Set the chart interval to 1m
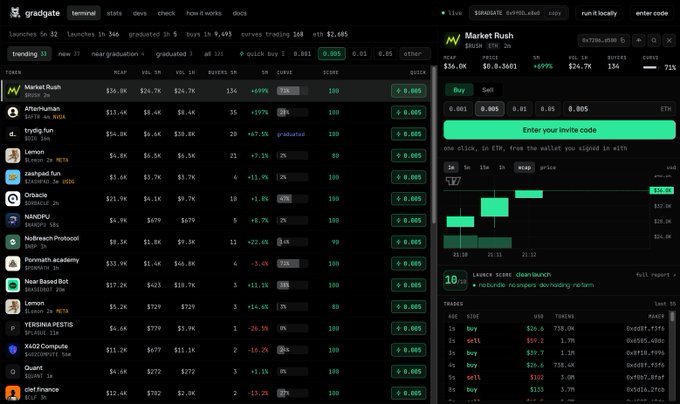The image size is (680, 404). pos(451,167)
